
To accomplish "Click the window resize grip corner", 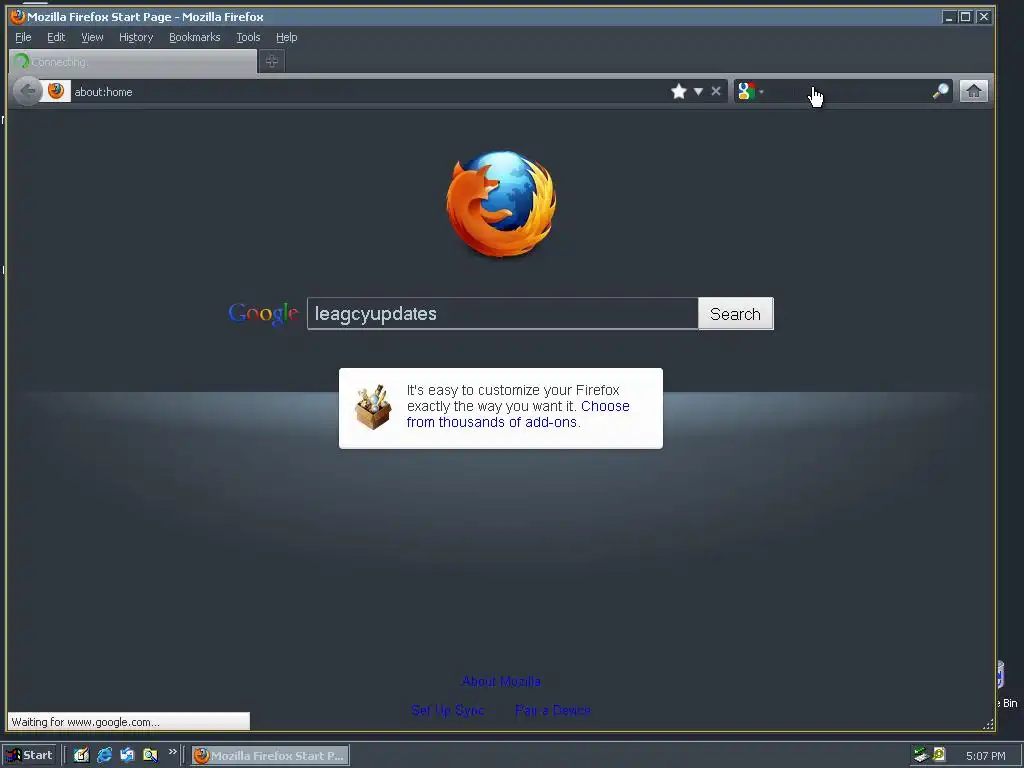I will 988,724.
